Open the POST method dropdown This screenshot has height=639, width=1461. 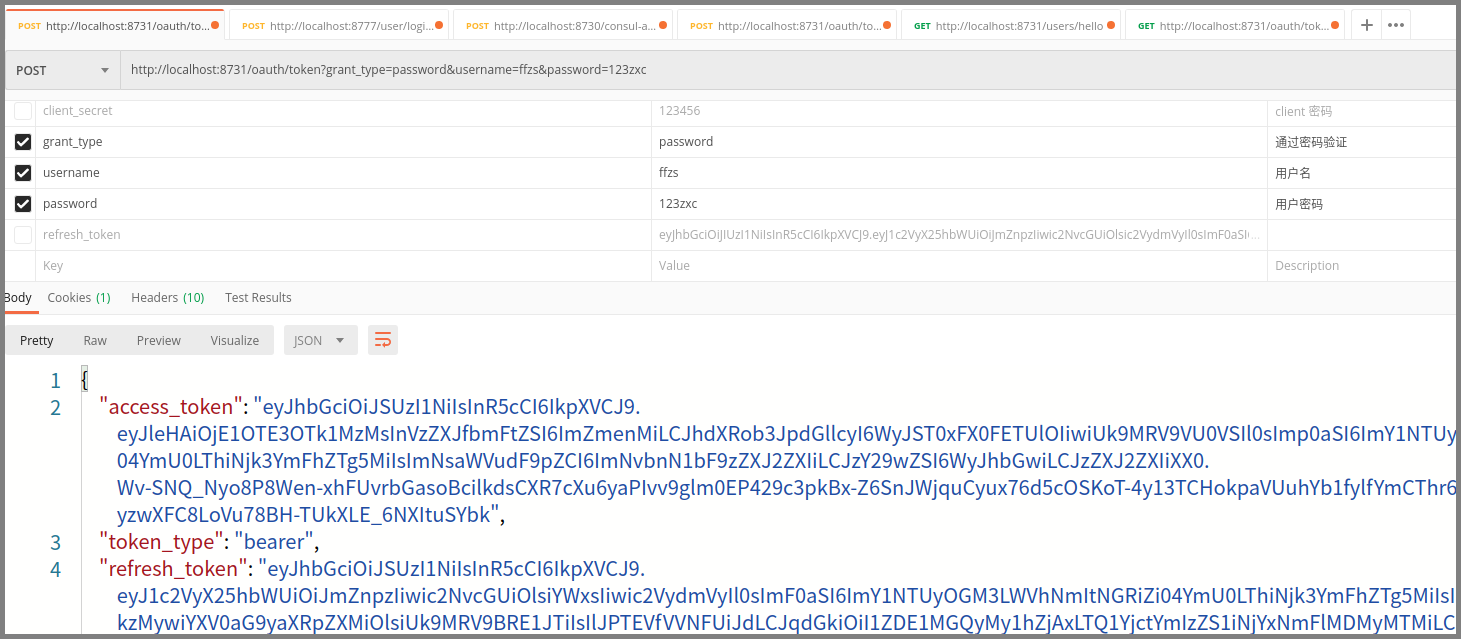point(62,70)
